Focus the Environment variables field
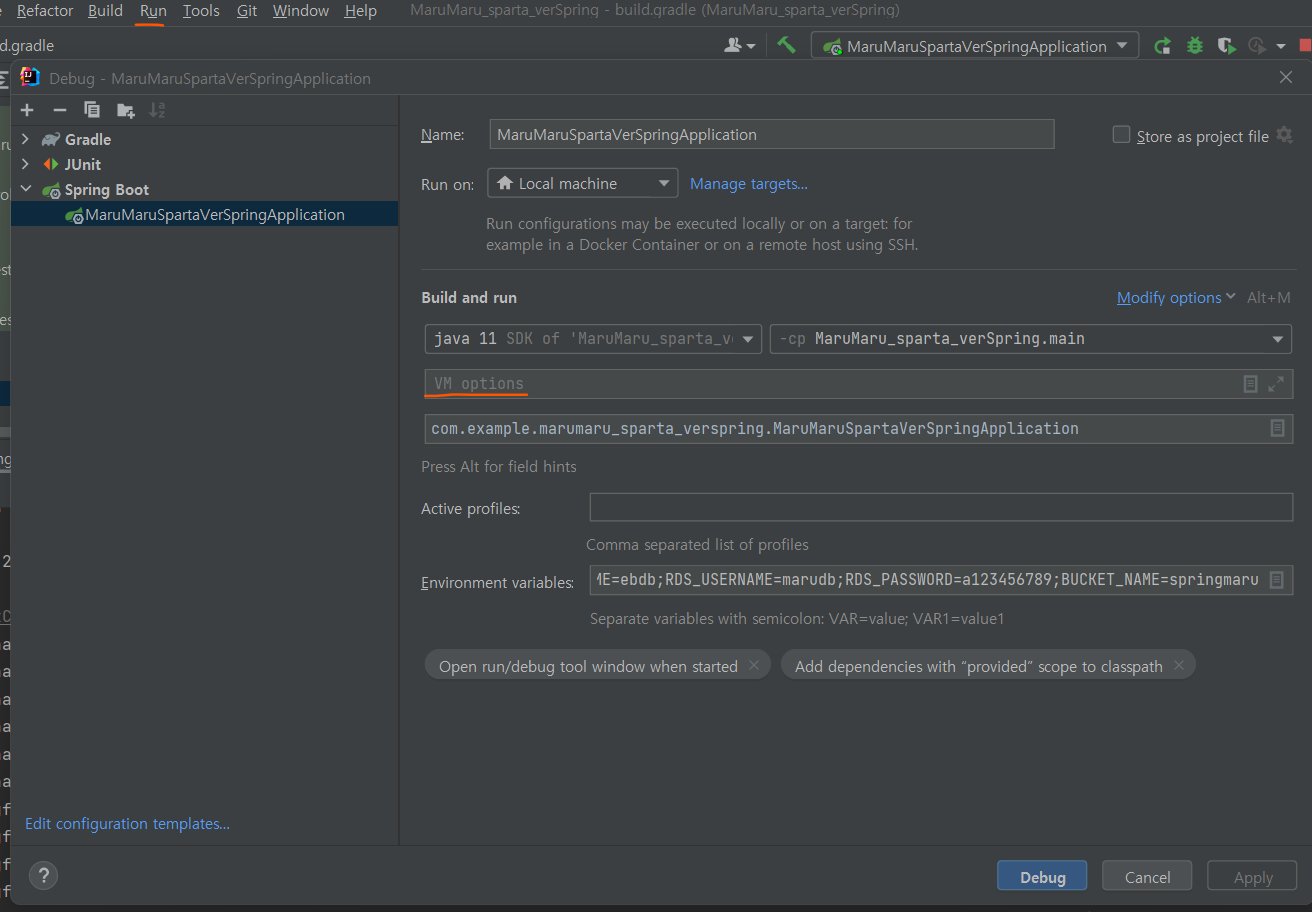 tap(941, 580)
